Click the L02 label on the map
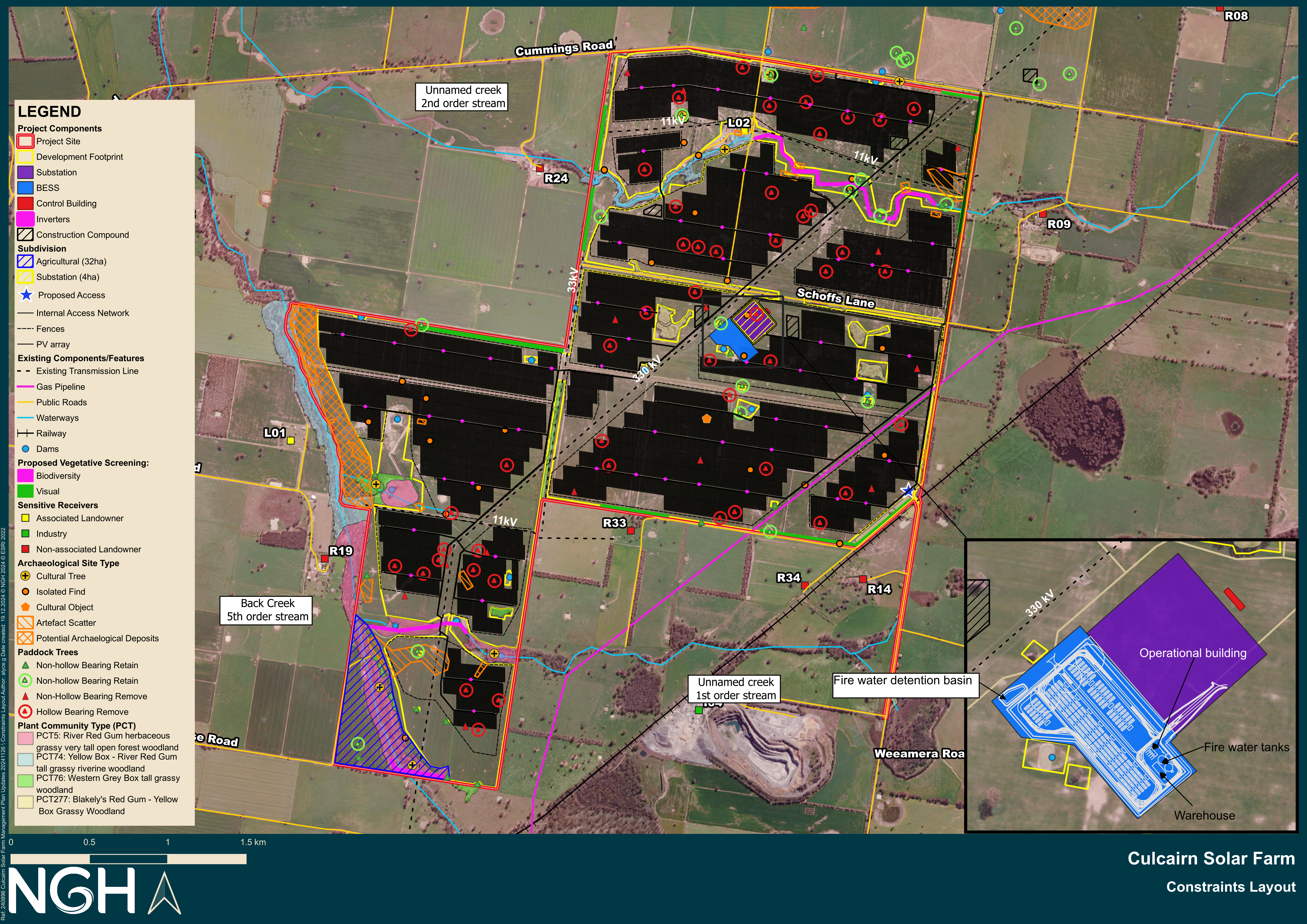The height and width of the screenshot is (924, 1307). click(739, 123)
